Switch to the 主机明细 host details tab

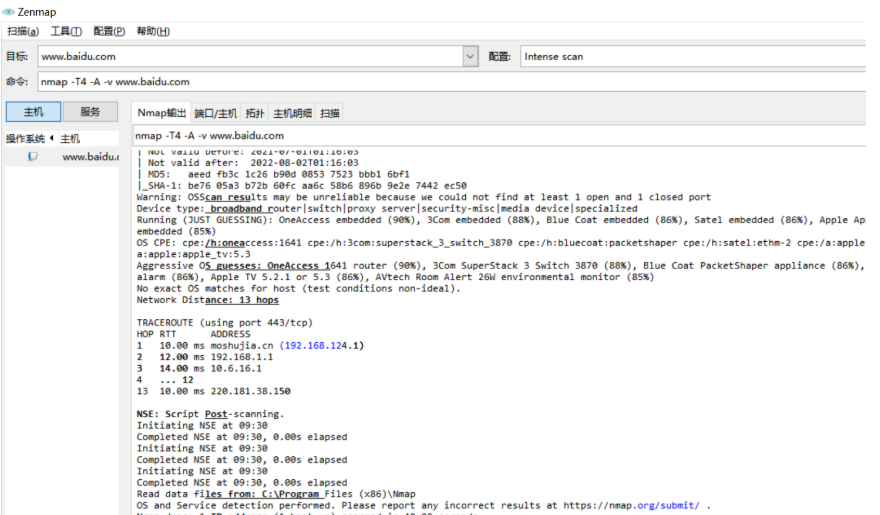(x=292, y=113)
